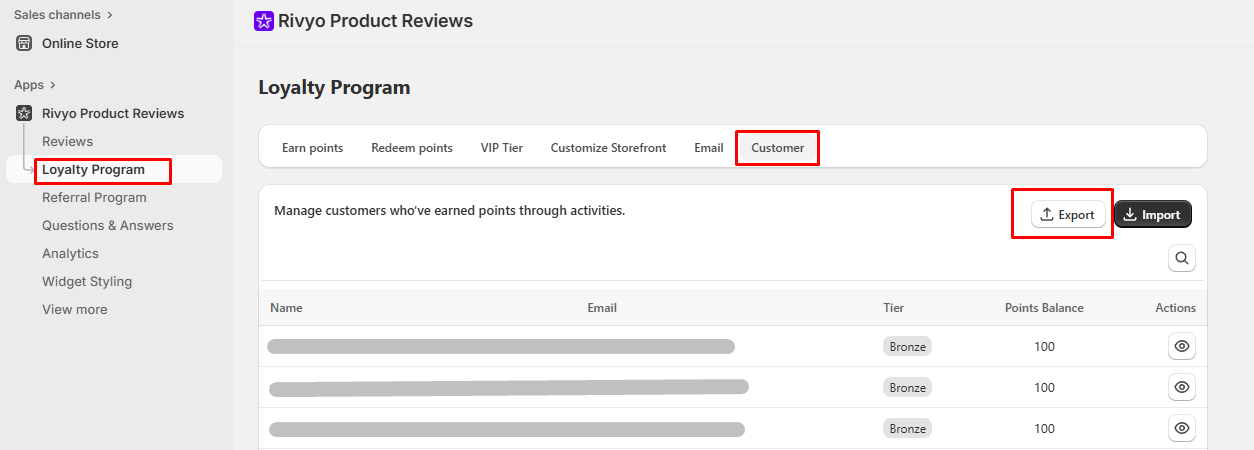1254x450 pixels.
Task: Select the Customize Storefront tab
Action: pyautogui.click(x=608, y=148)
